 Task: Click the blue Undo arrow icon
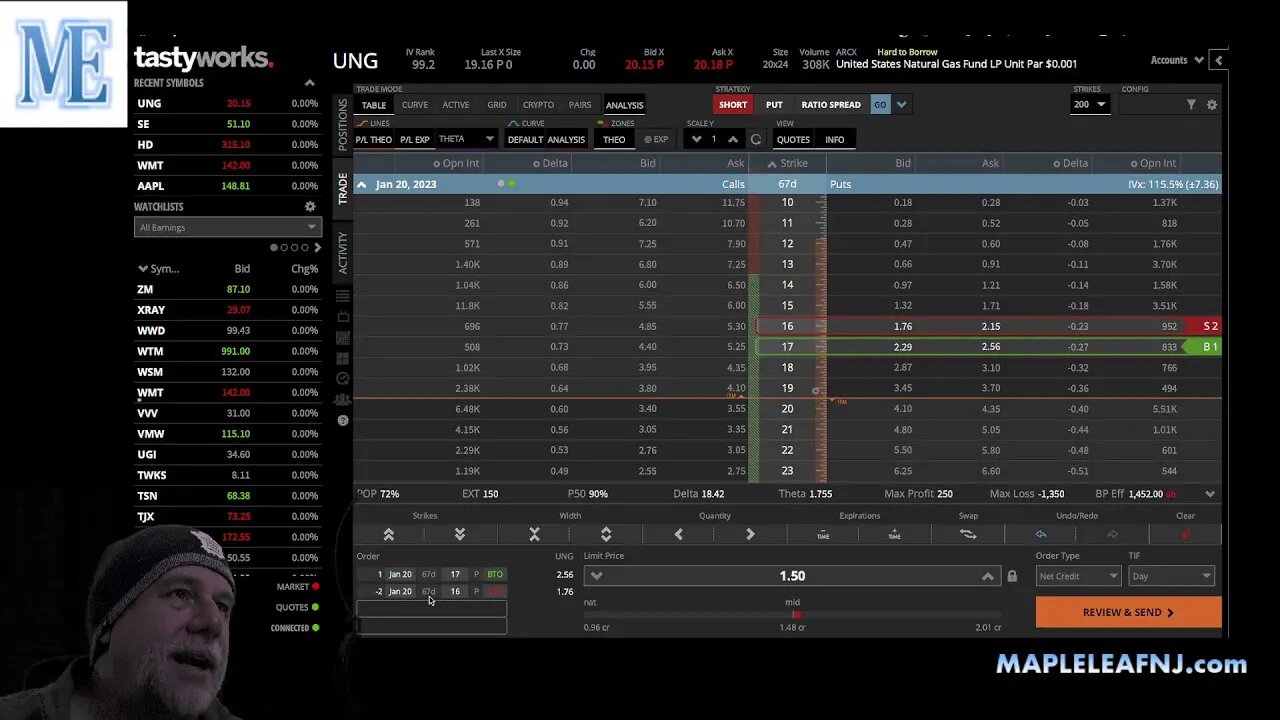pyautogui.click(x=1041, y=535)
